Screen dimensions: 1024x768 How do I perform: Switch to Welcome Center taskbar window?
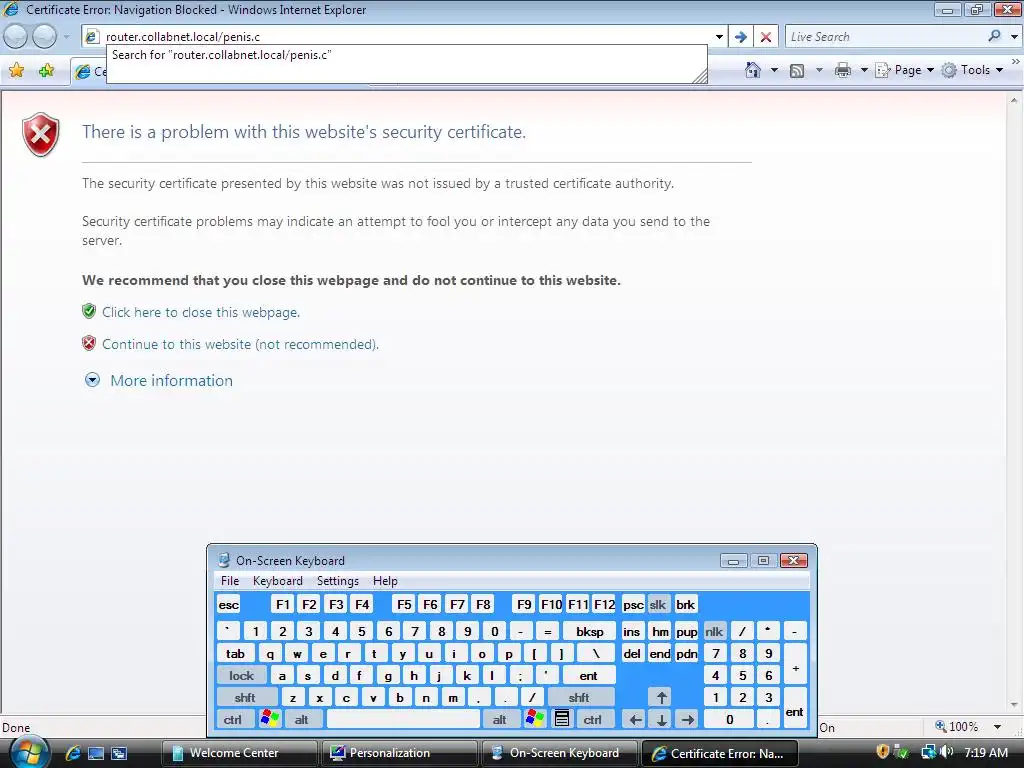(x=239, y=753)
